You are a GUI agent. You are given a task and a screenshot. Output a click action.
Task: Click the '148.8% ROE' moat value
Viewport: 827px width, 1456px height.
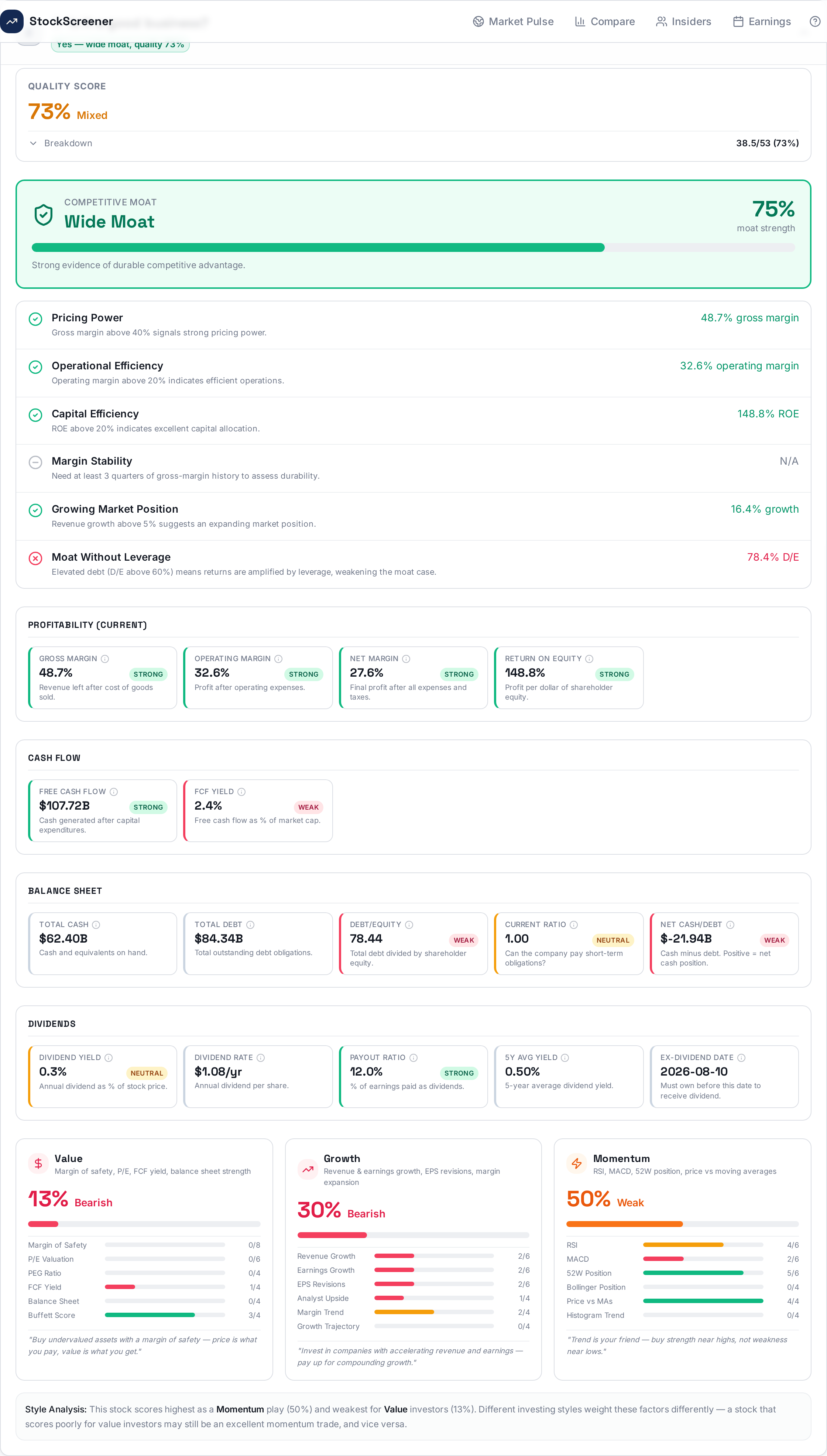pos(768,414)
